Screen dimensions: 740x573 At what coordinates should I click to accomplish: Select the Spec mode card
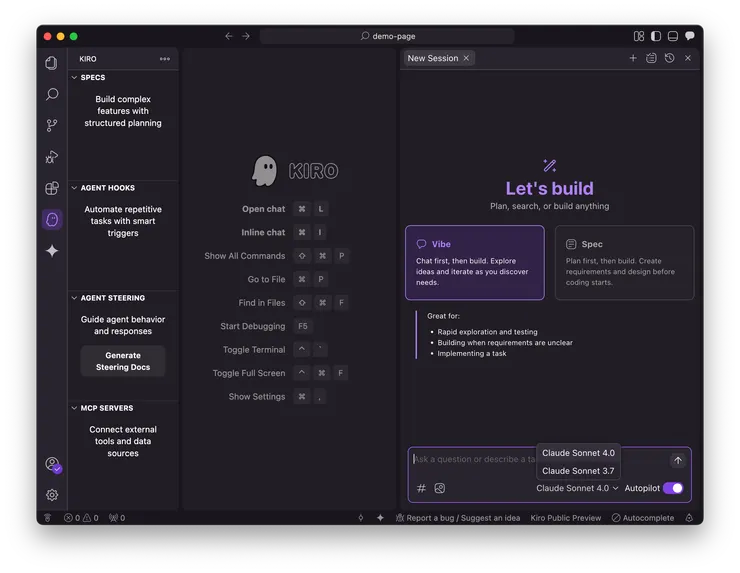(x=624, y=262)
